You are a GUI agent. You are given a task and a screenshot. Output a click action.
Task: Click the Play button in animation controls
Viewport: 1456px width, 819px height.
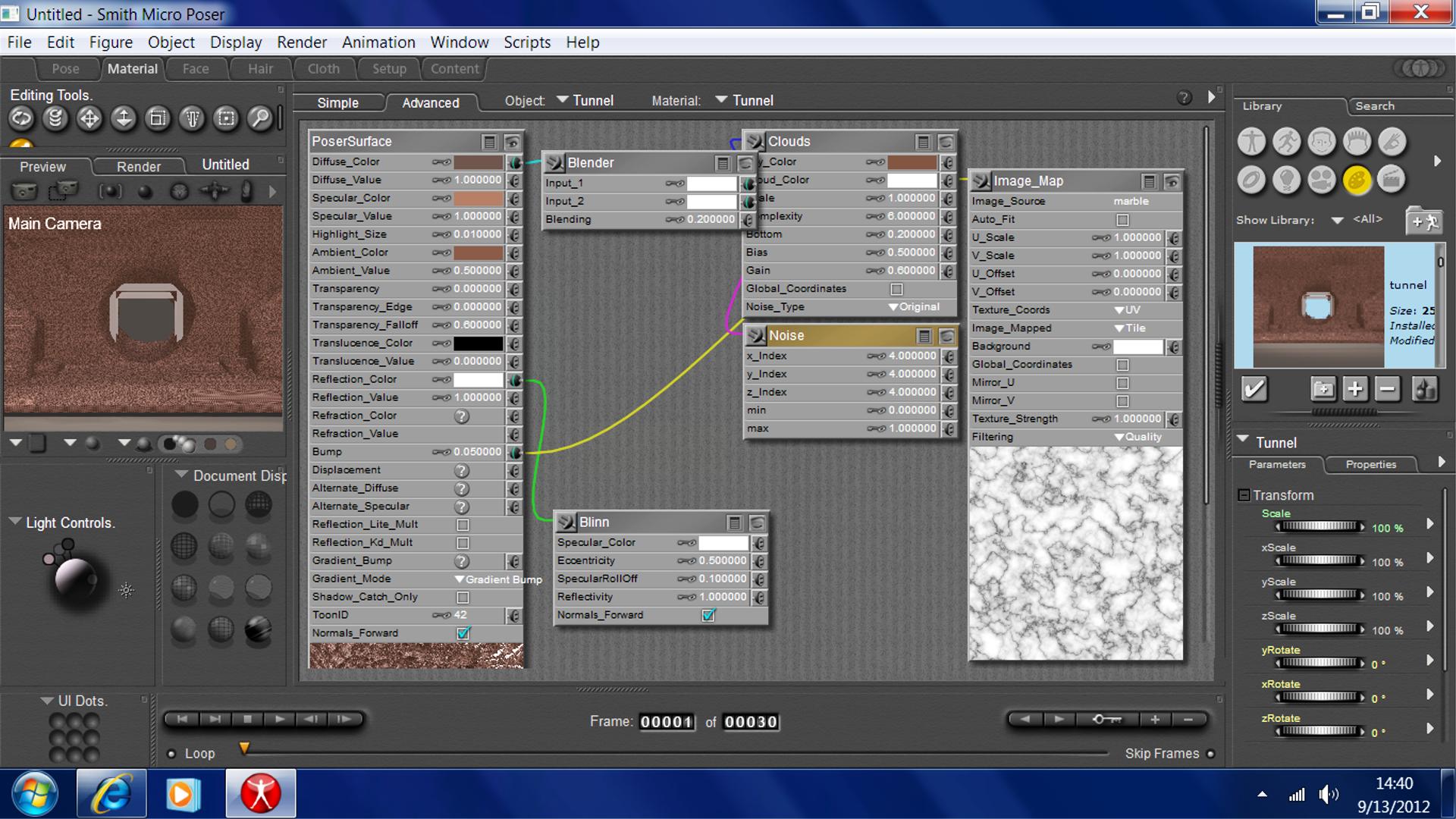(279, 719)
